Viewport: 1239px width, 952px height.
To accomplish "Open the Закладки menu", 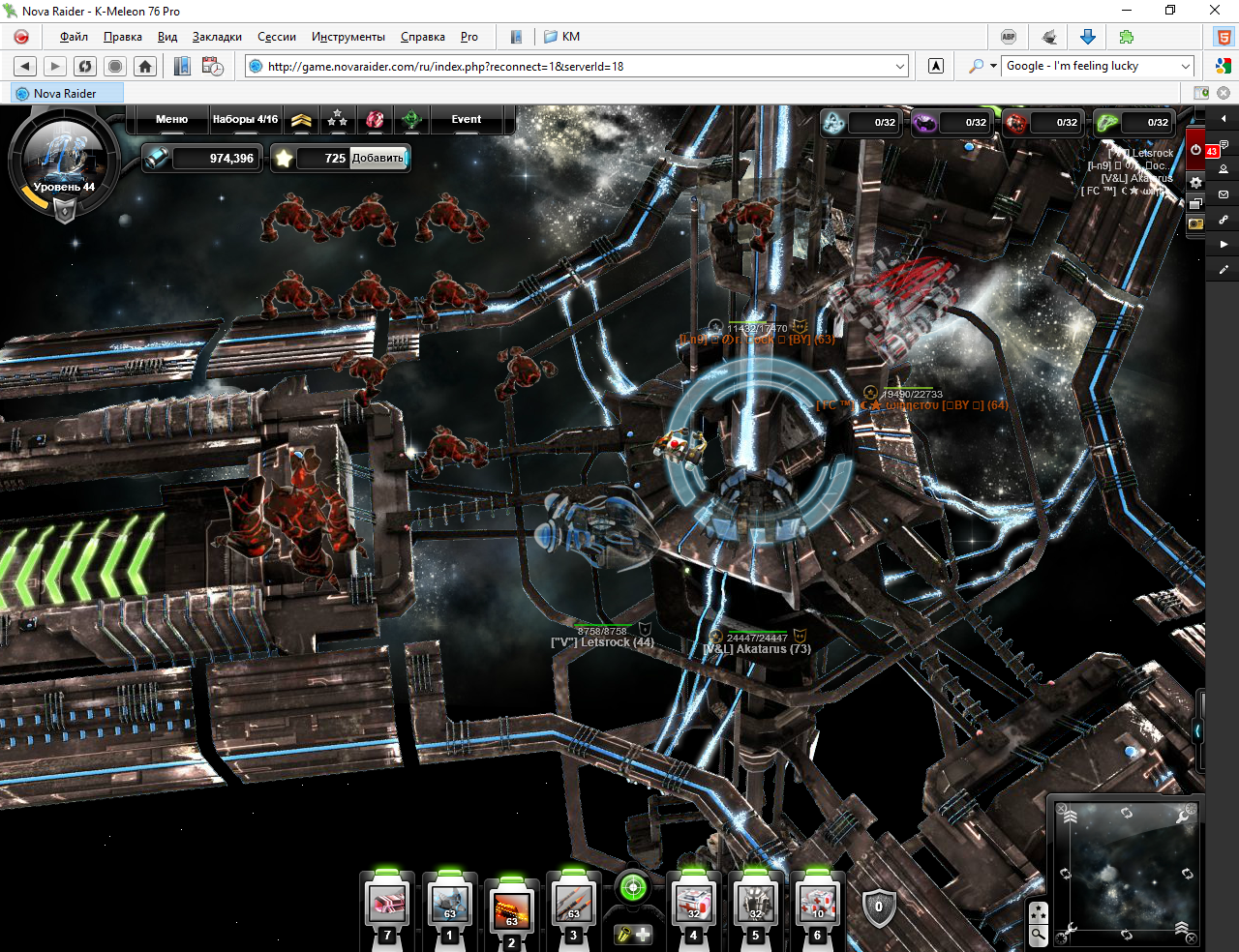I will tap(217, 37).
